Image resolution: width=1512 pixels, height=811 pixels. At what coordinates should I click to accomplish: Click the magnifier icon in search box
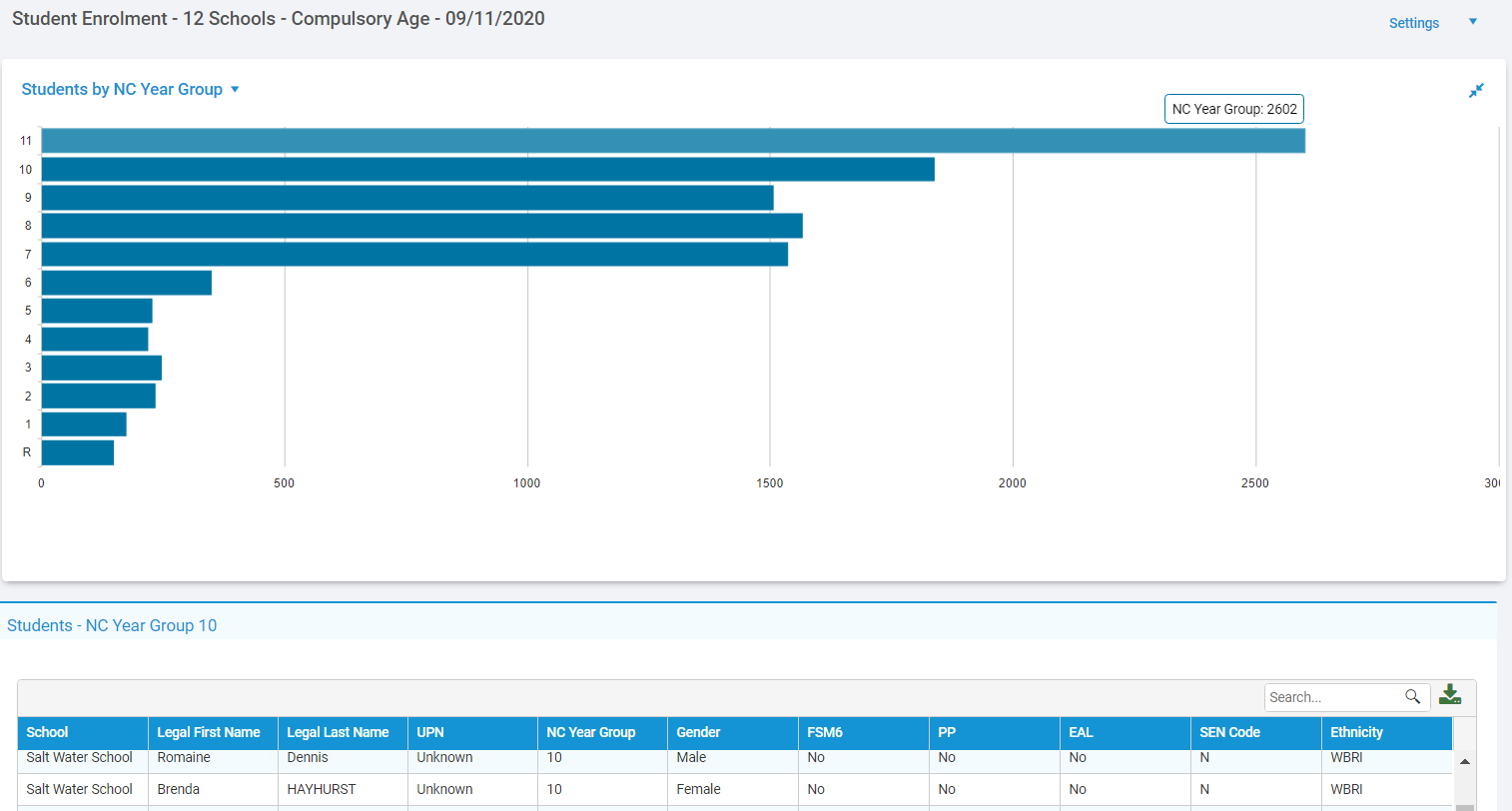pos(1412,697)
